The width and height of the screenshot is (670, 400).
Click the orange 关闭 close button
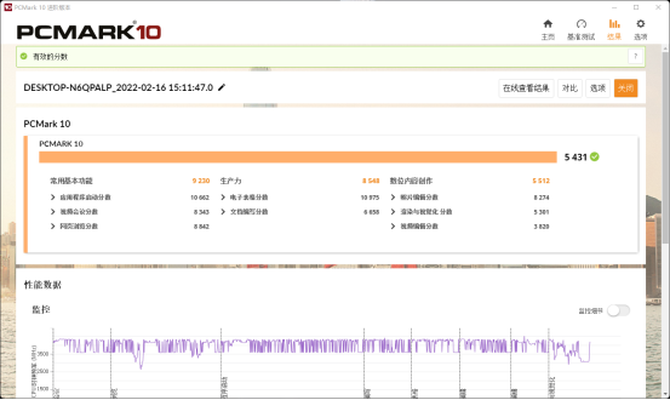(x=626, y=88)
